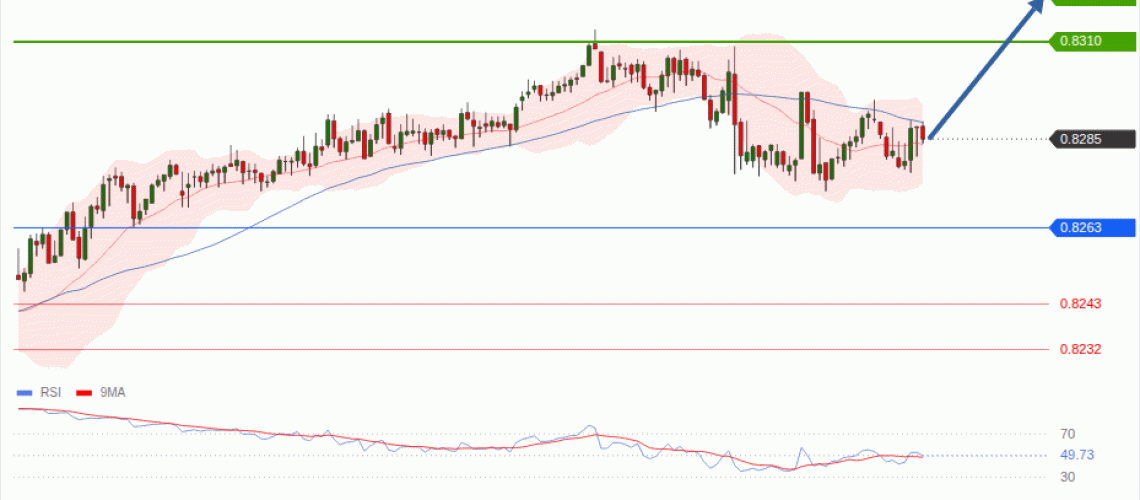
Task: Click the 0.8243 support level value
Action: [1080, 303]
